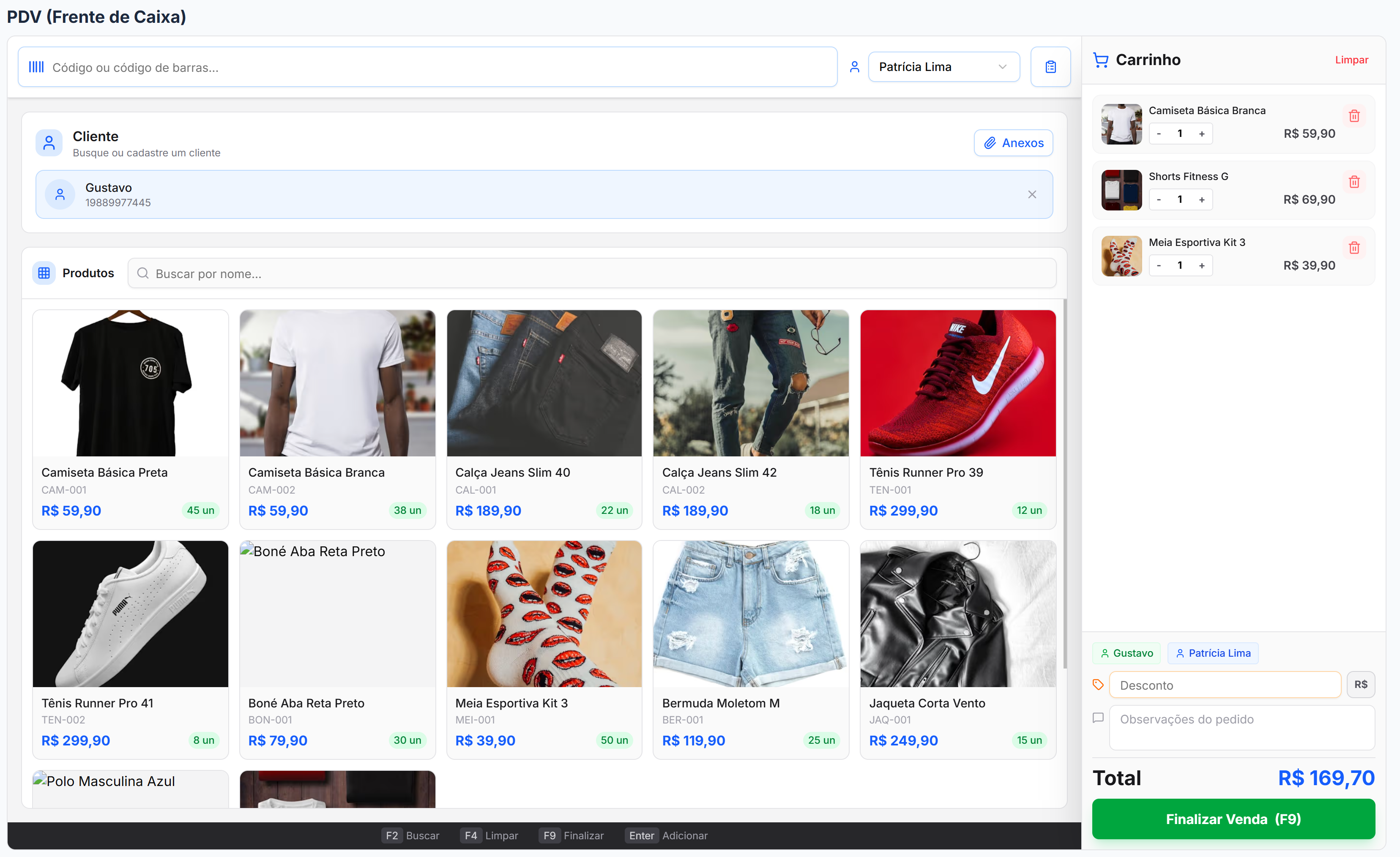The image size is (1400, 857).
Task: Click Limpar to clear the cart
Action: [x=1351, y=60]
